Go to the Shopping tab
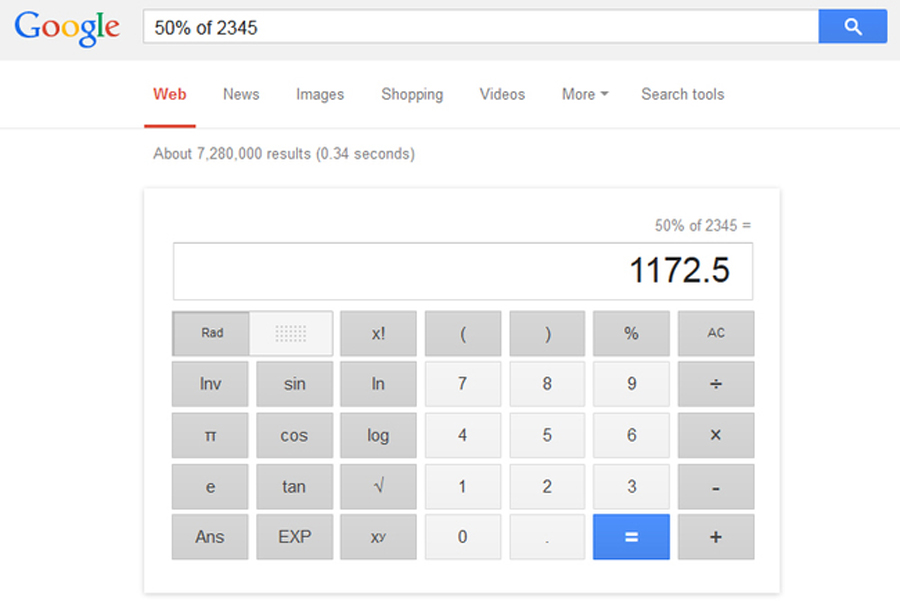The width and height of the screenshot is (900, 601). click(x=412, y=94)
